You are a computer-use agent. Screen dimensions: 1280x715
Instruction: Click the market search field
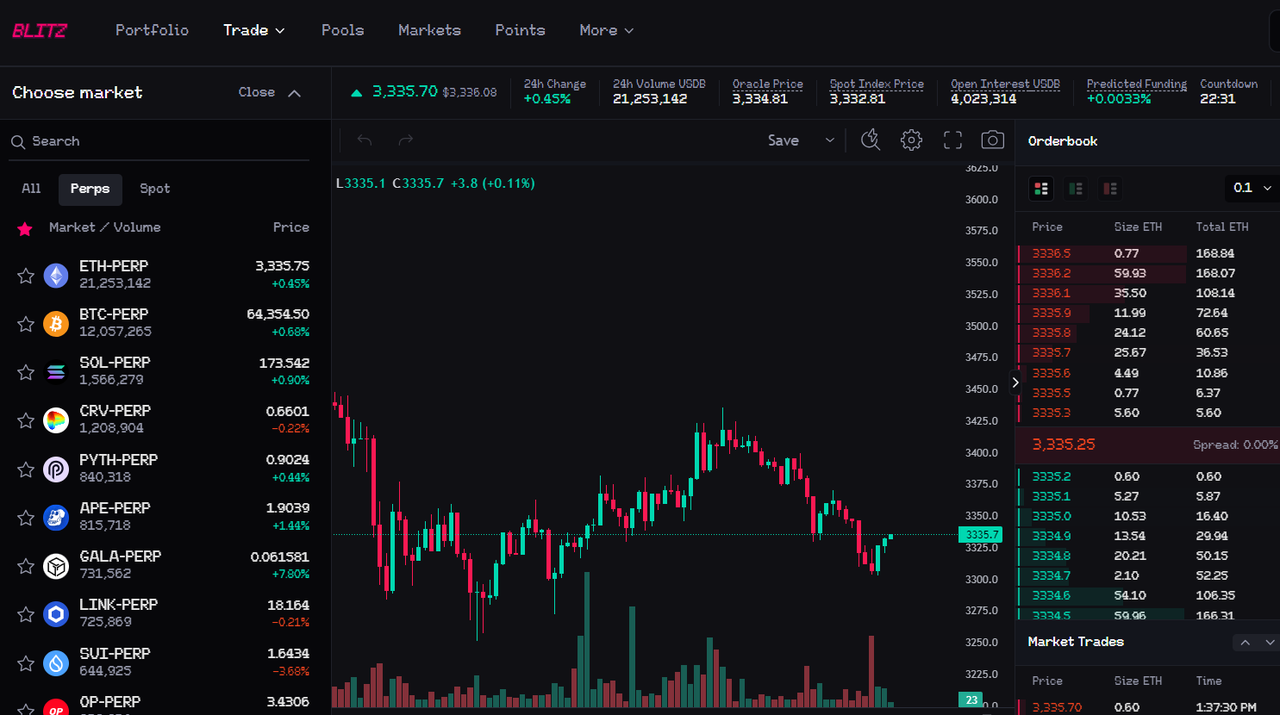[160, 141]
